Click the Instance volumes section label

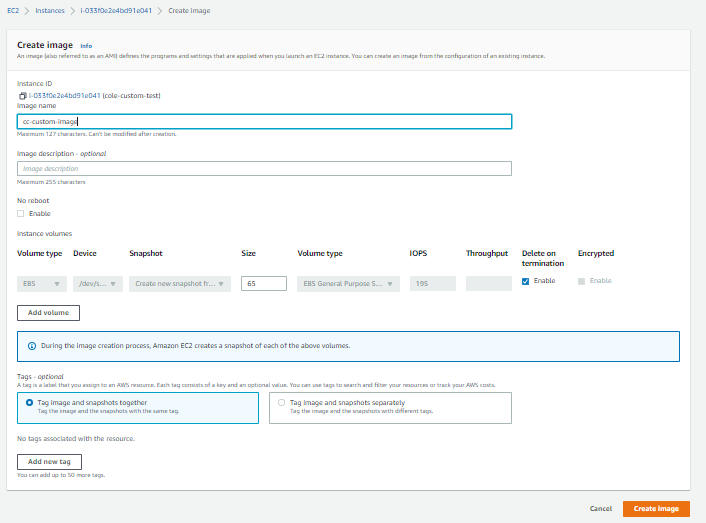click(44, 234)
